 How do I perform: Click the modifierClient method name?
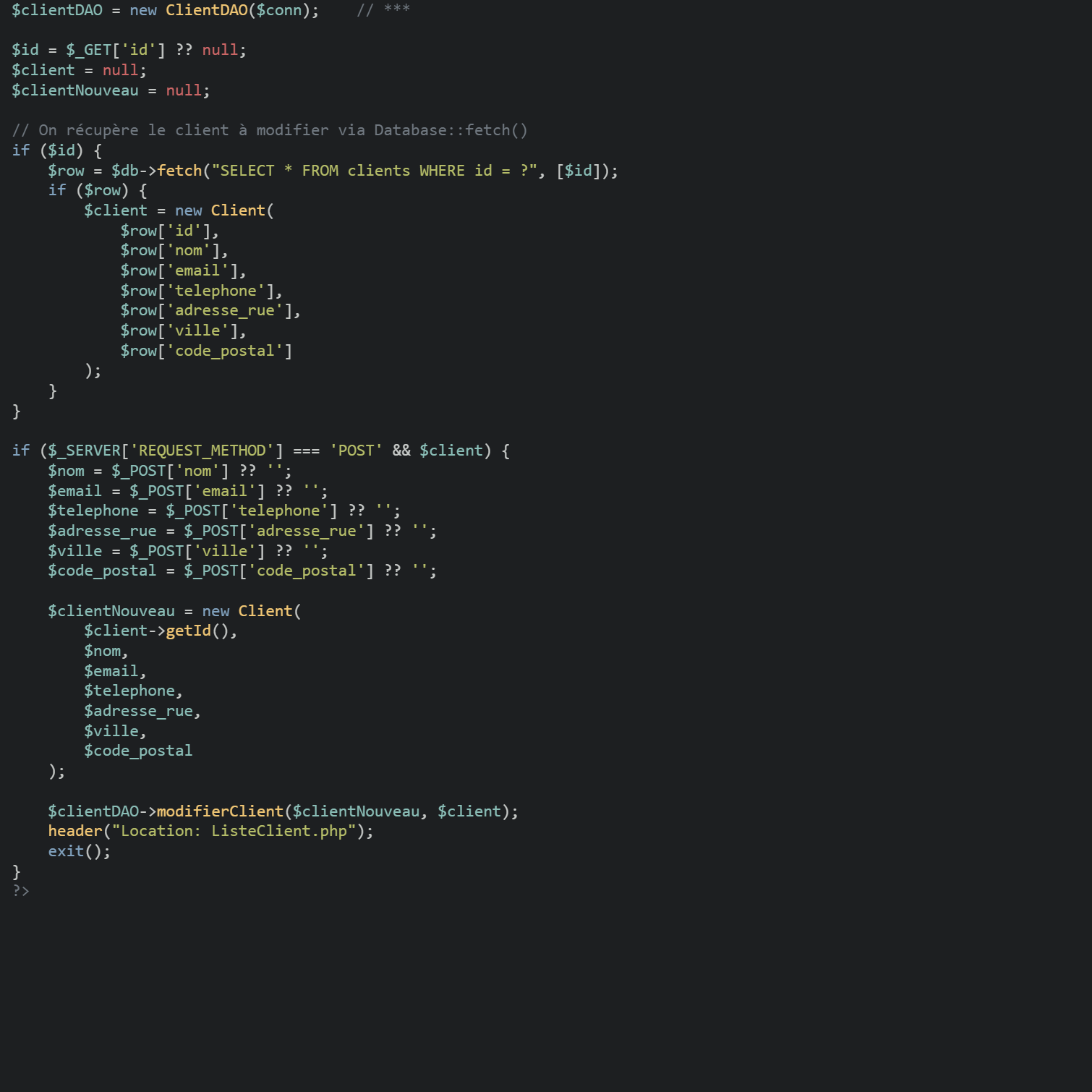(x=220, y=811)
